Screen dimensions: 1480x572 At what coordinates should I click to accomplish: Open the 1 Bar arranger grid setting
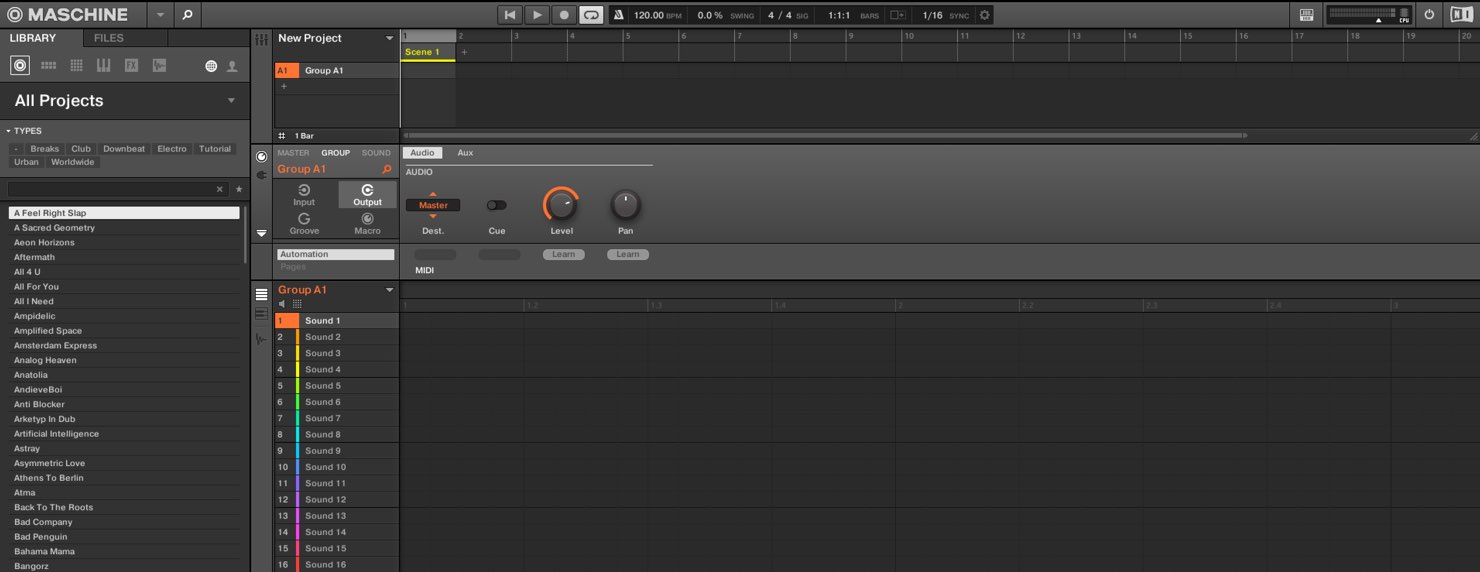304,136
